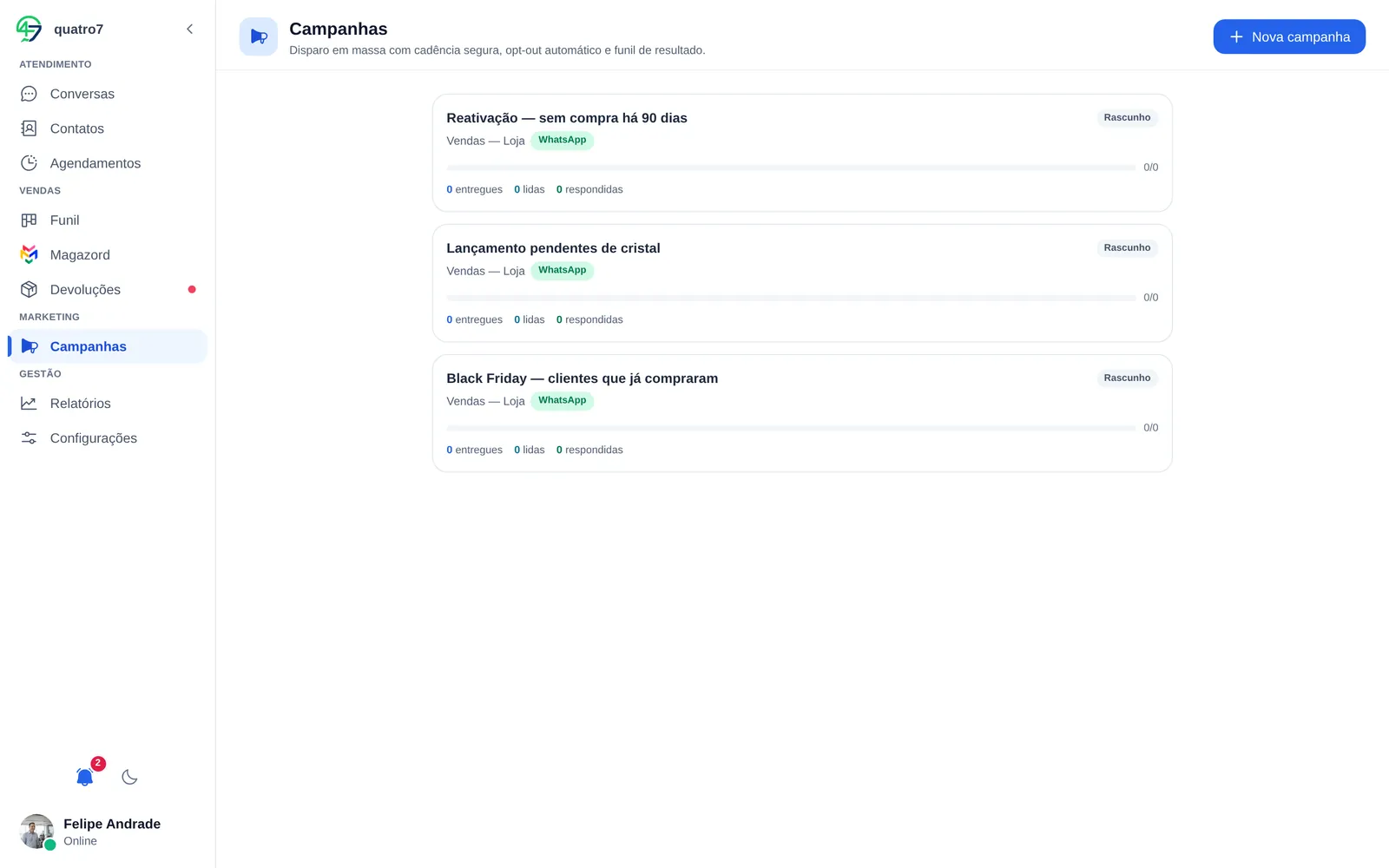Screen dimensions: 1389x868
Task: Click the quatro7 logo icon
Action: pyautogui.click(x=29, y=29)
